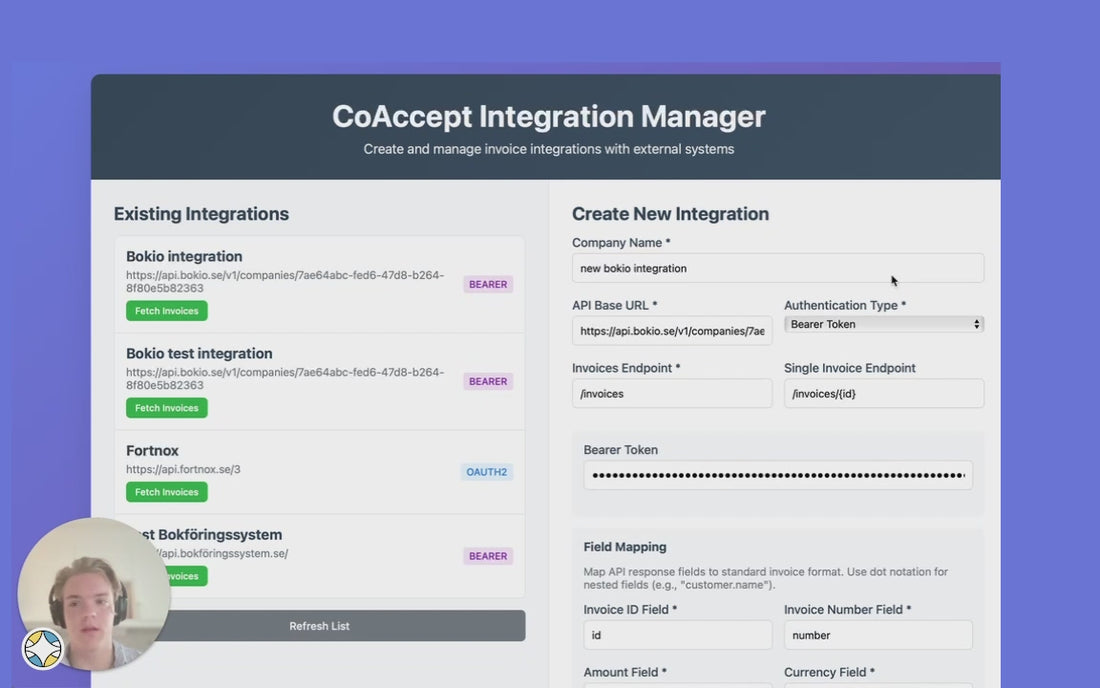Fetch invoices for Bokio test integration
Image resolution: width=1100 pixels, height=688 pixels.
[x=166, y=407]
